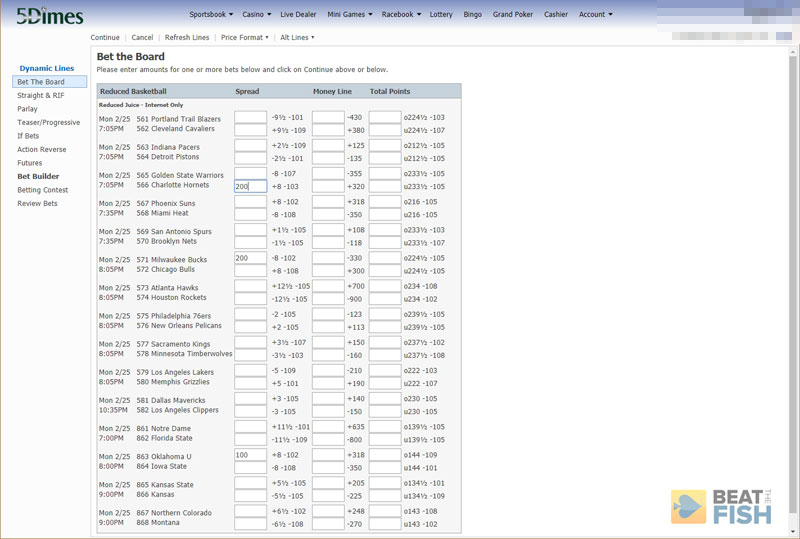Click Houston Rockets spread input
This screenshot has width=800, height=539.
[251, 299]
